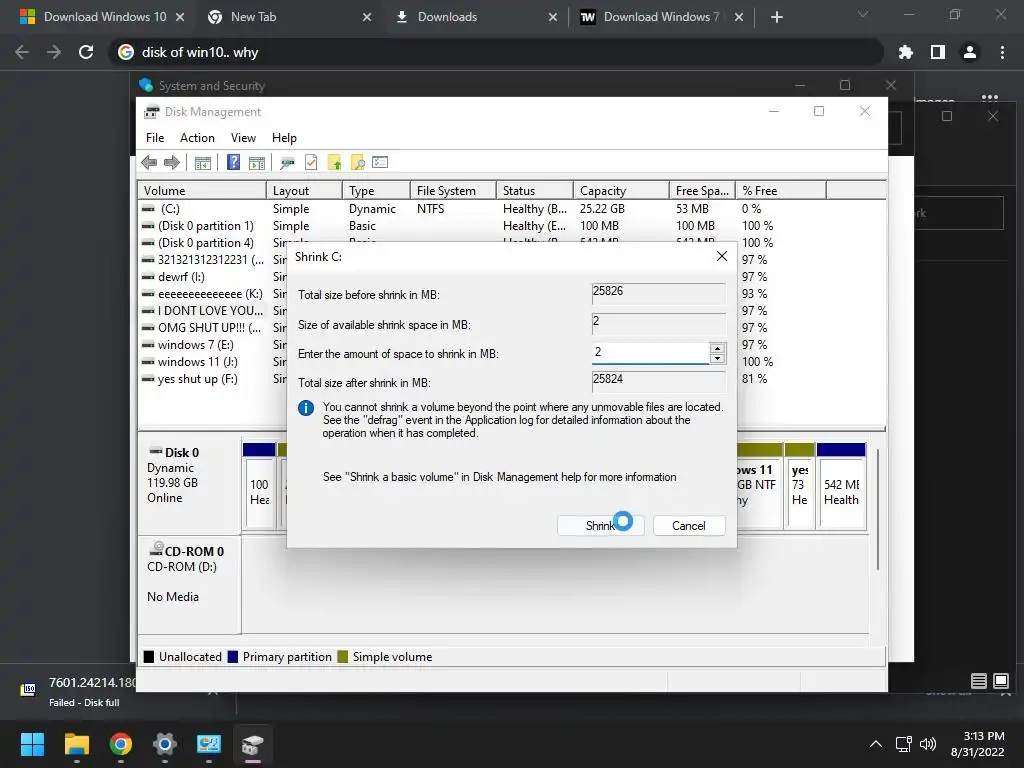Open Chrome three-dot menu
The height and width of the screenshot is (768, 1024).
(1002, 52)
